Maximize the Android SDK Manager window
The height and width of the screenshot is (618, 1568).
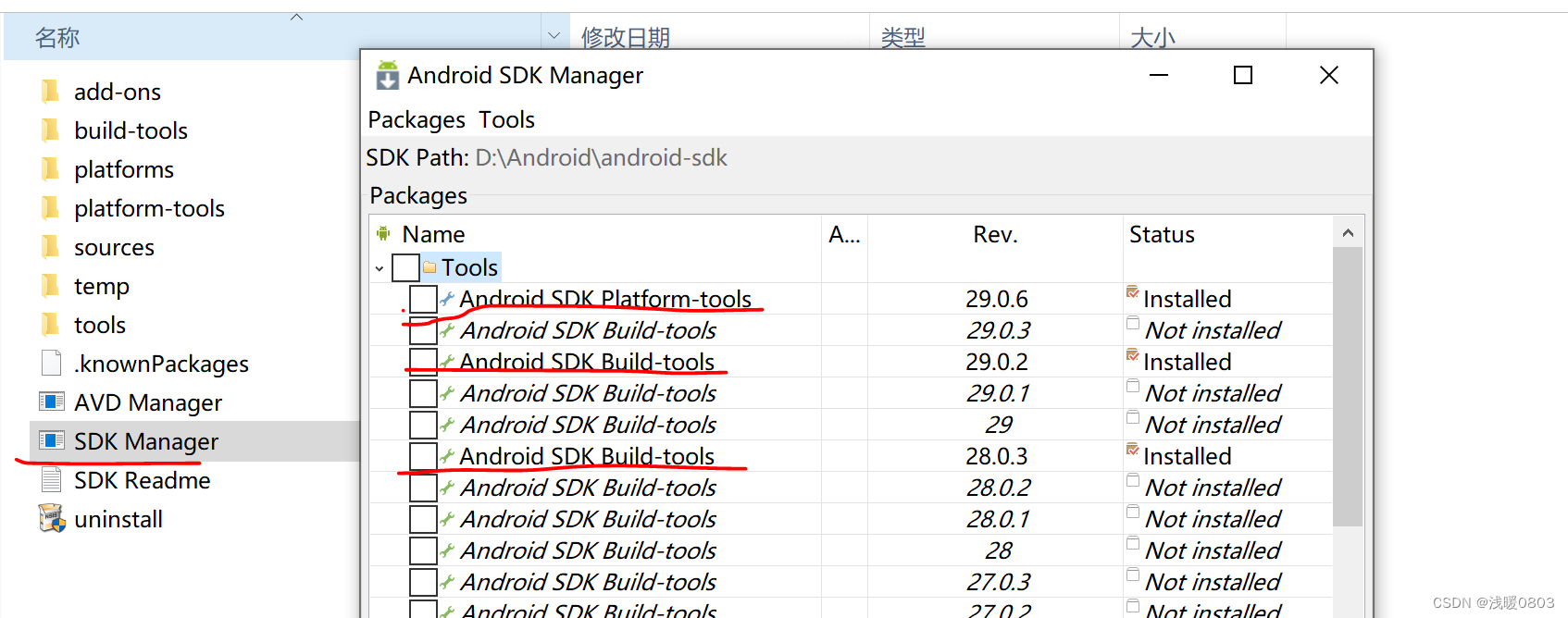point(1243,75)
